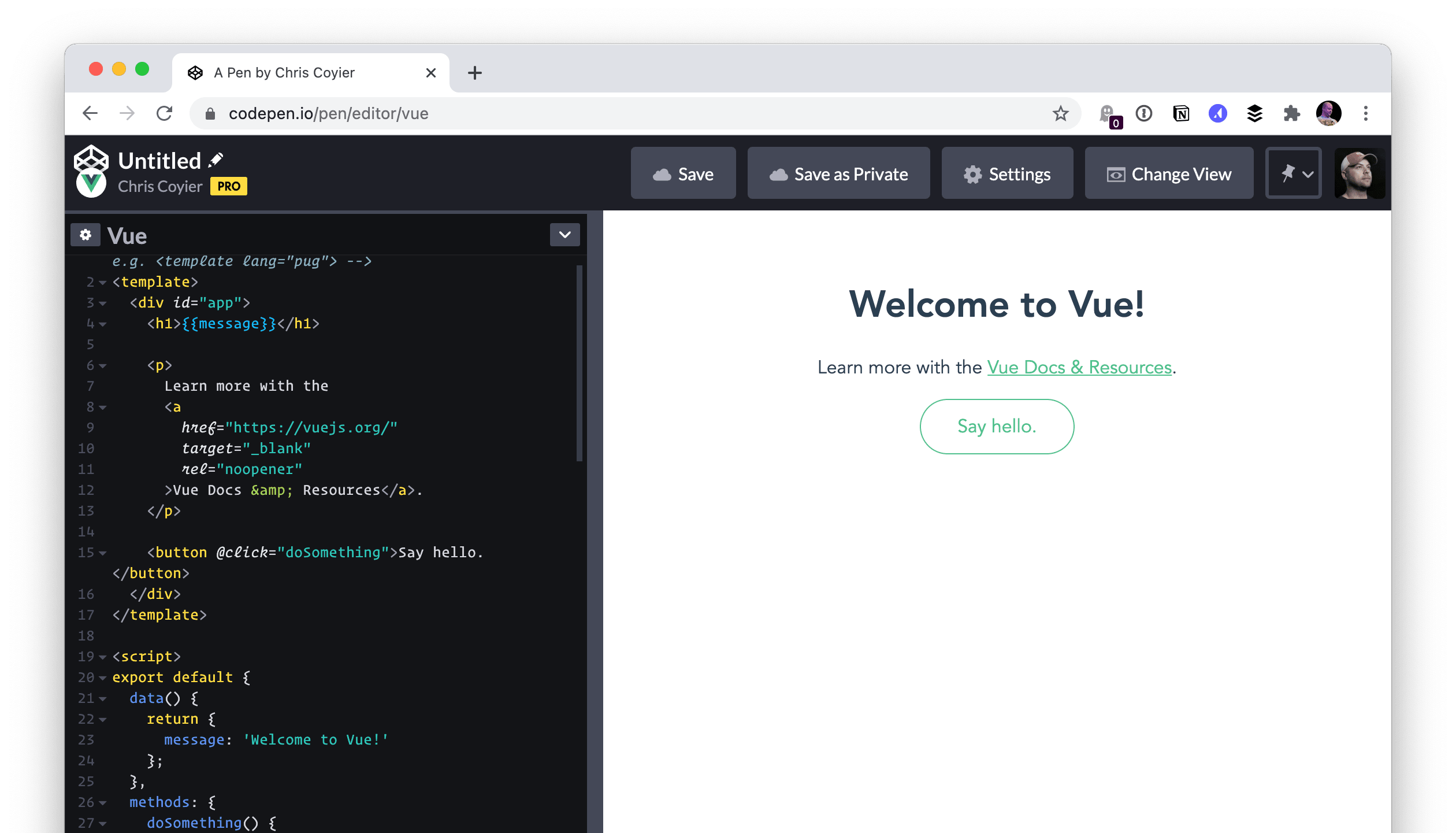The height and width of the screenshot is (833, 1456).
Task: Collapse code fold at line 4
Action: pyautogui.click(x=102, y=324)
